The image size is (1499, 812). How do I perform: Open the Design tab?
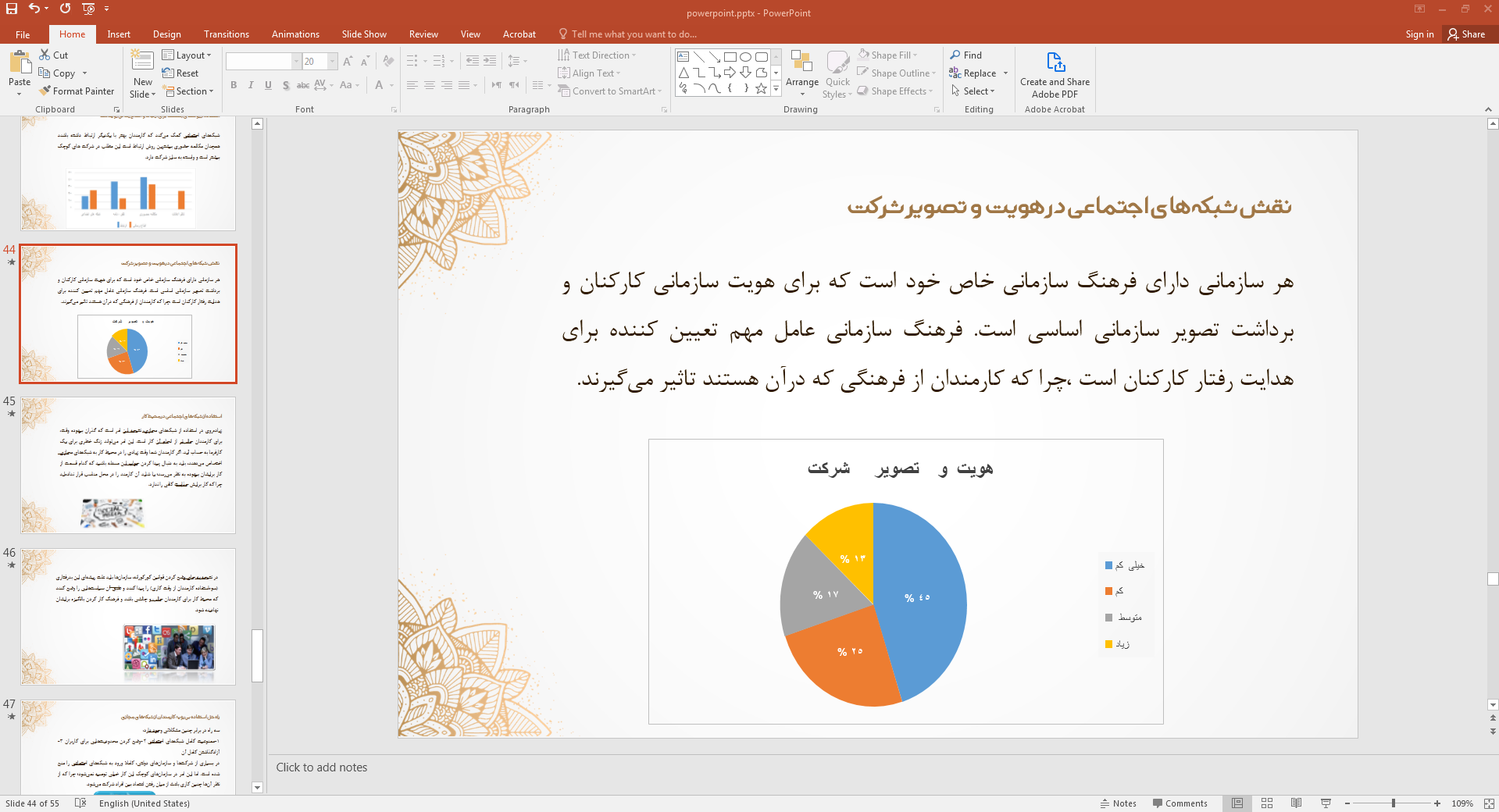point(166,34)
